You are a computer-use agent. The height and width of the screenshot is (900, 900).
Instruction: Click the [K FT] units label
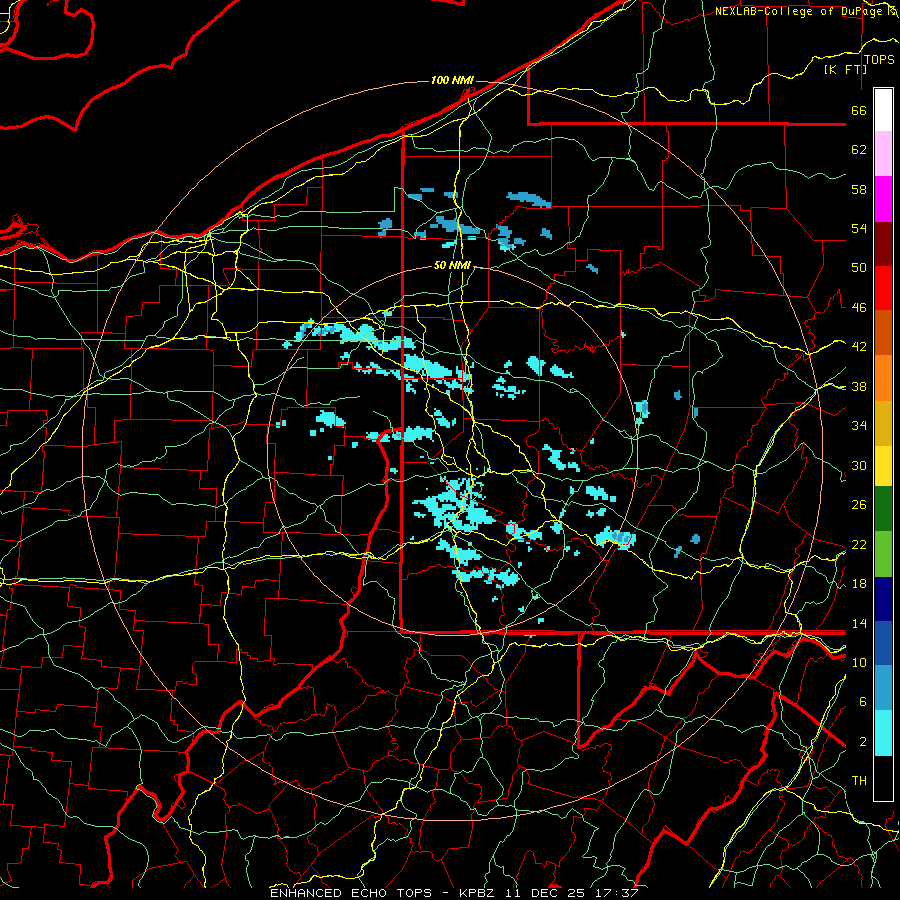845,69
